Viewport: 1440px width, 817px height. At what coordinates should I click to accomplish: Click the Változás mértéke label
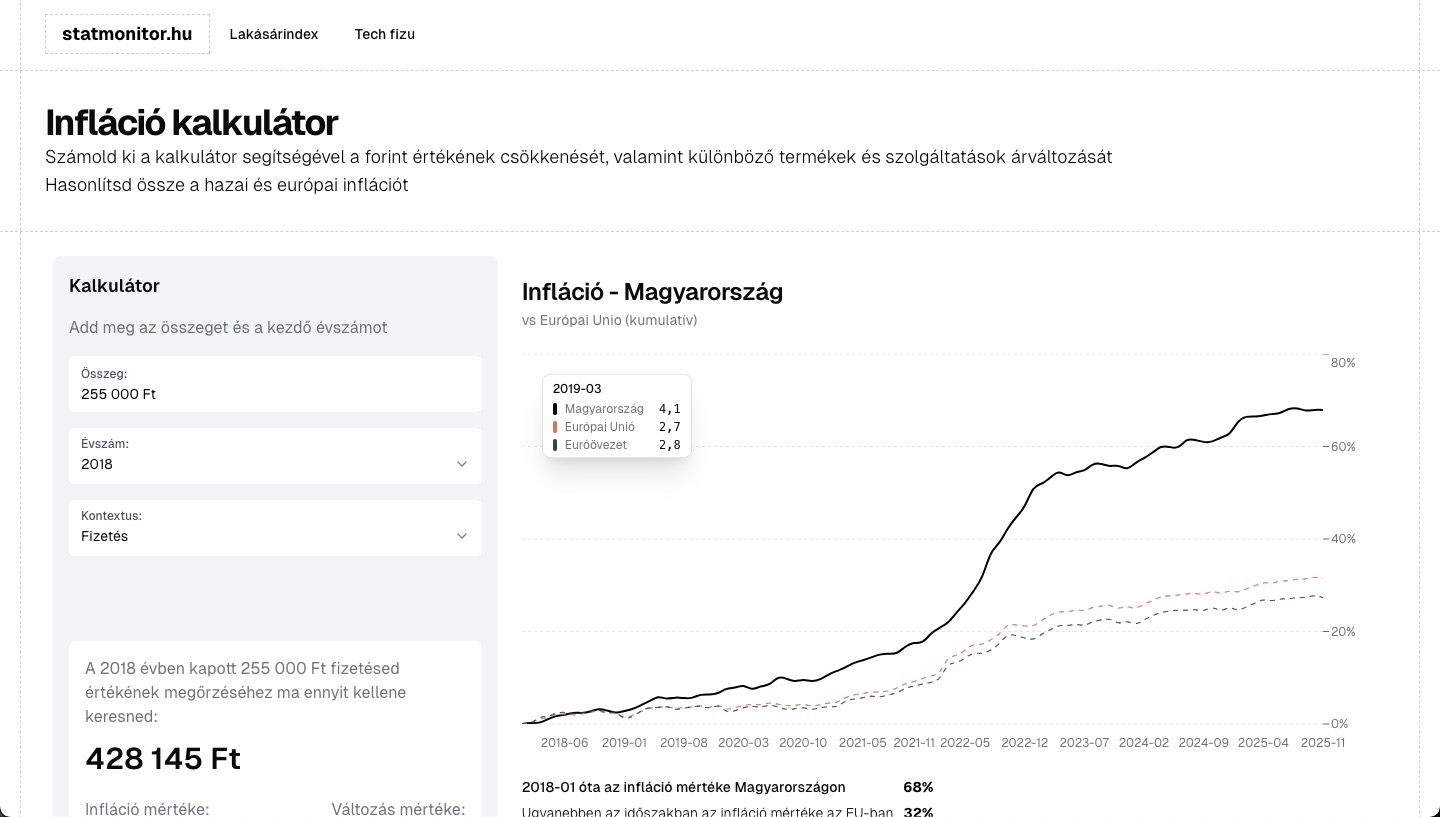398,809
